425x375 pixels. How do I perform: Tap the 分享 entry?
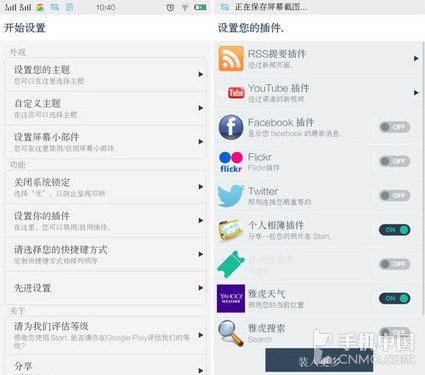(x=105, y=365)
